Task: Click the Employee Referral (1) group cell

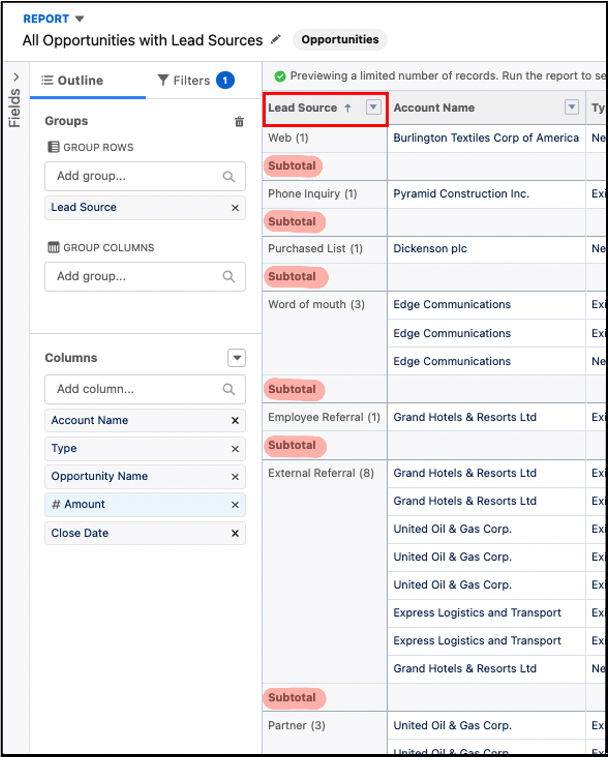Action: (324, 417)
